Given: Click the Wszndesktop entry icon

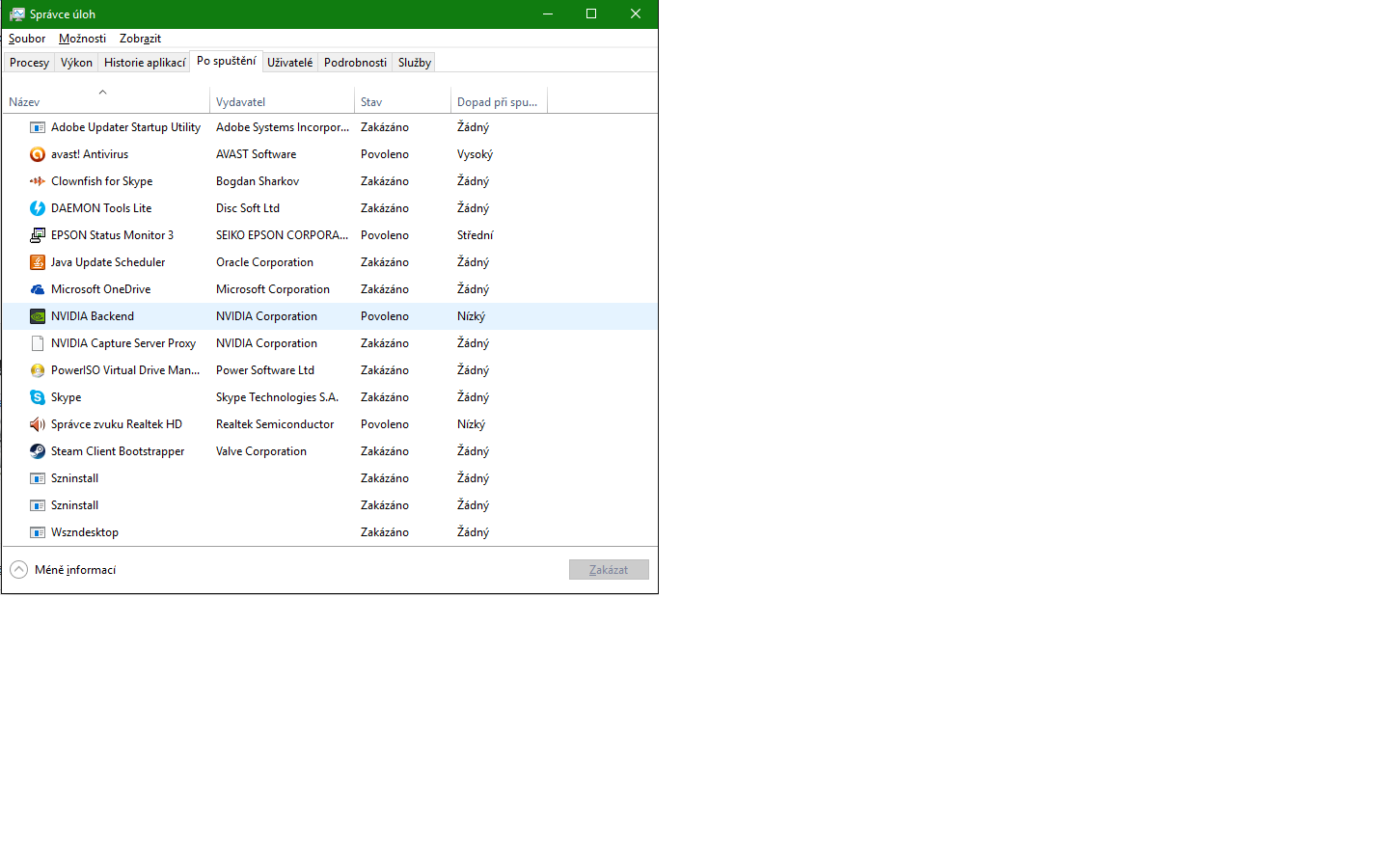Looking at the screenshot, I should pos(38,532).
